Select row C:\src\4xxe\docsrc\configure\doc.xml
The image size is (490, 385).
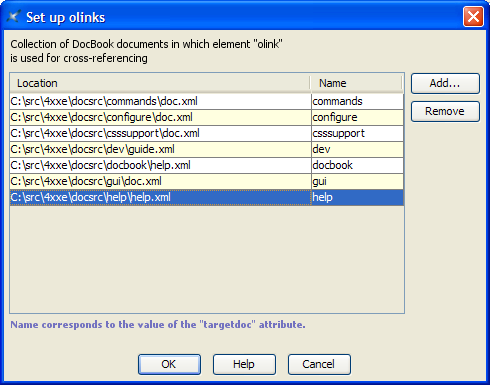(x=207, y=117)
